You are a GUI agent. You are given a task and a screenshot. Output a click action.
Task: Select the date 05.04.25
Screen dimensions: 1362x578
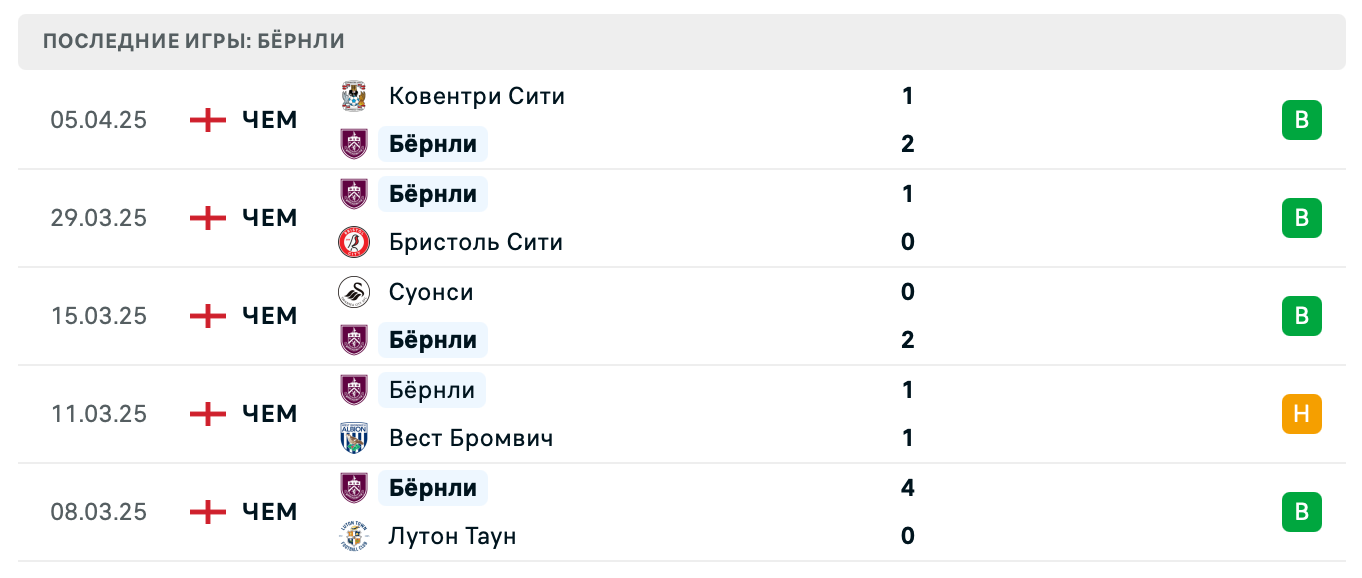(99, 120)
